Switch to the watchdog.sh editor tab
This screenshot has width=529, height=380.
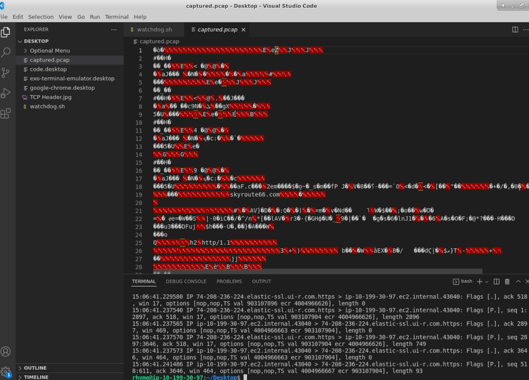154,30
